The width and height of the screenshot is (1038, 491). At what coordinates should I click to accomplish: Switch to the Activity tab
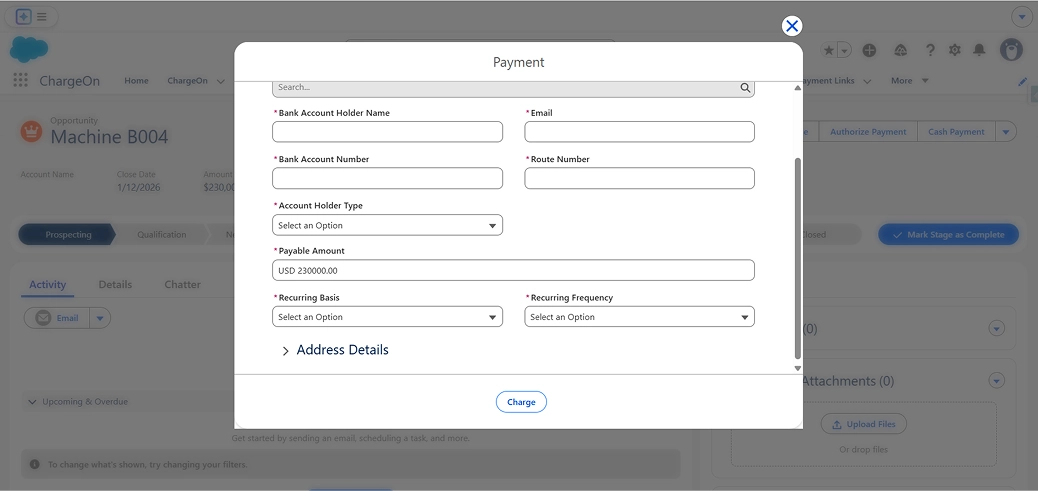coord(48,285)
